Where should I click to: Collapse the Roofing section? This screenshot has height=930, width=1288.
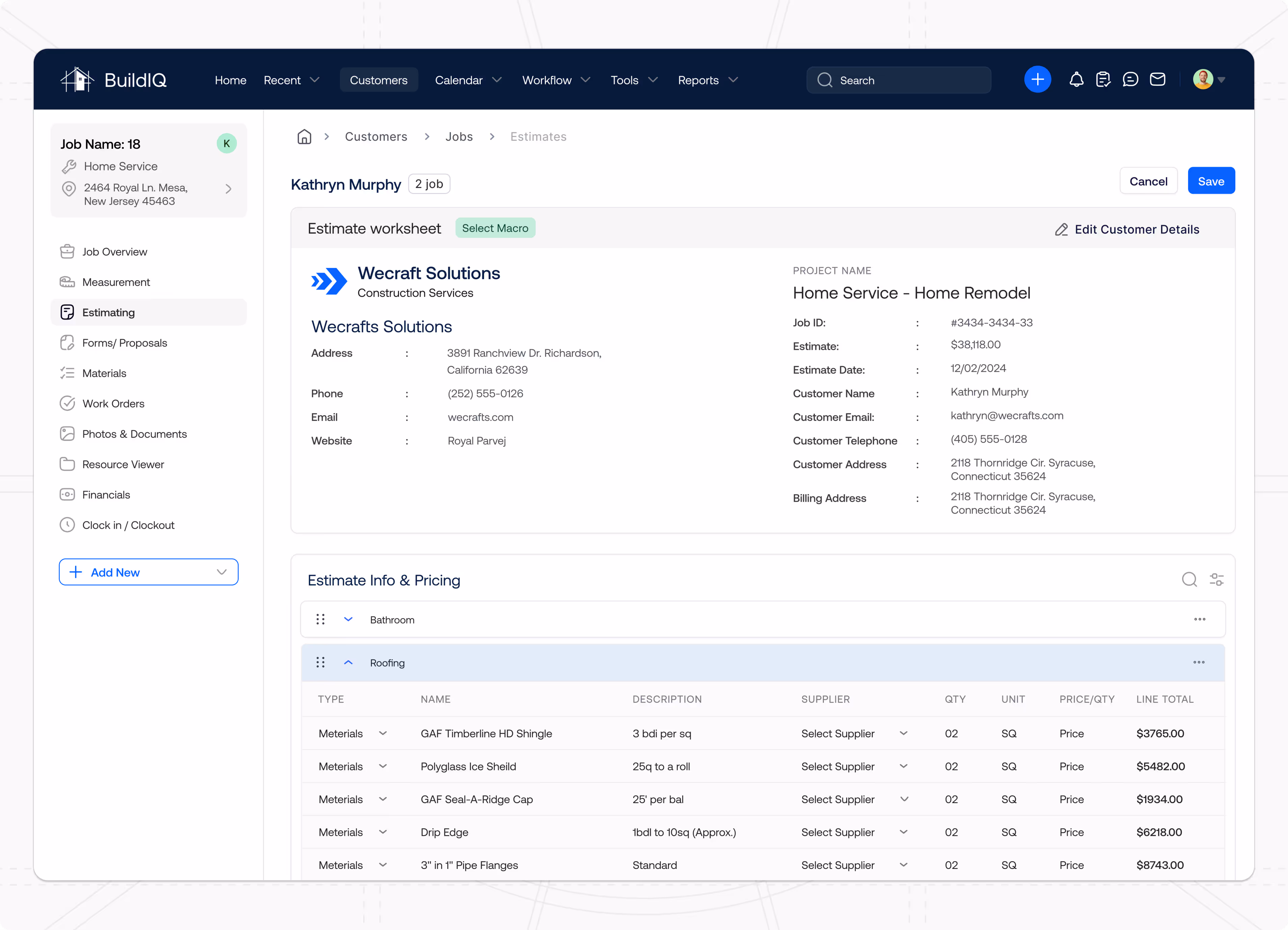coord(348,663)
